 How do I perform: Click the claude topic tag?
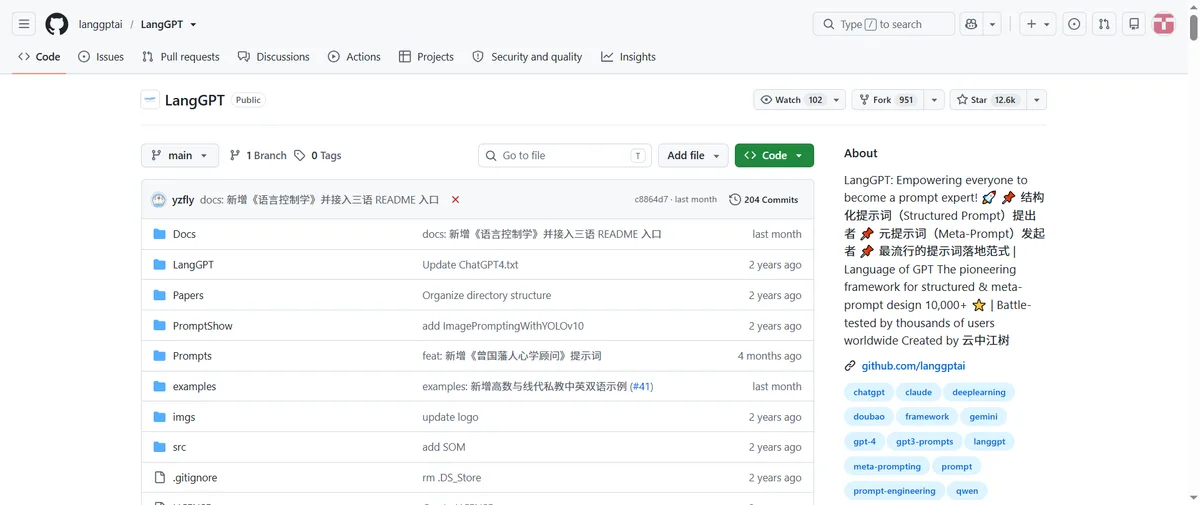[918, 392]
